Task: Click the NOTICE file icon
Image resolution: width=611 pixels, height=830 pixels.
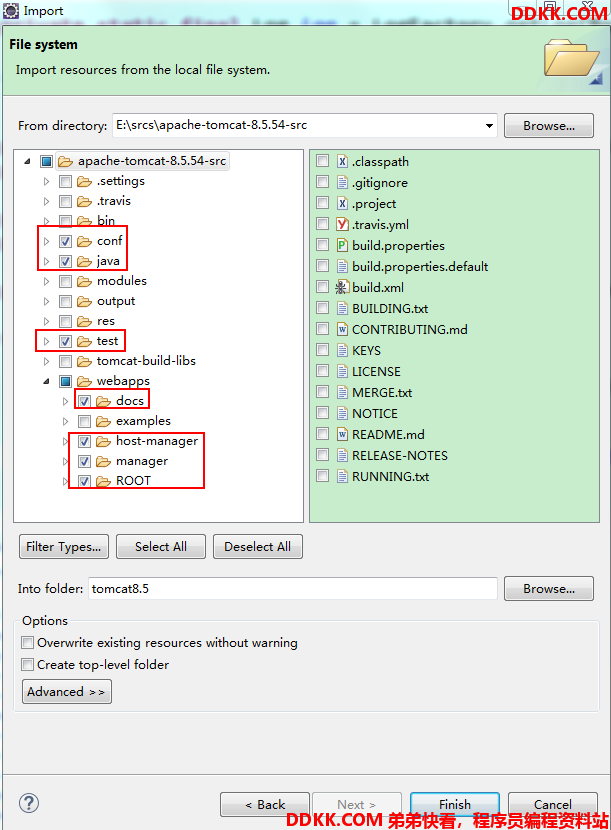Action: click(x=343, y=413)
